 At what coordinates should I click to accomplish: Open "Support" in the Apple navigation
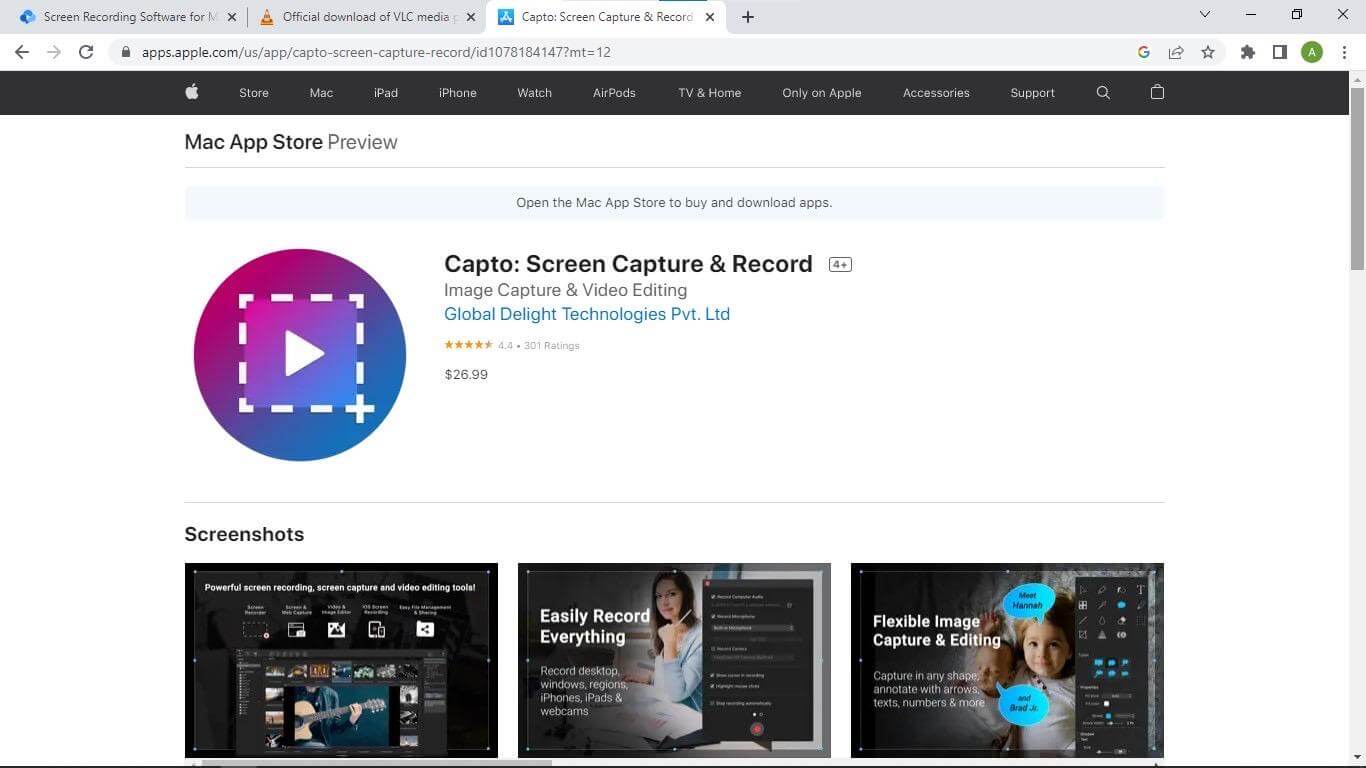click(1031, 92)
